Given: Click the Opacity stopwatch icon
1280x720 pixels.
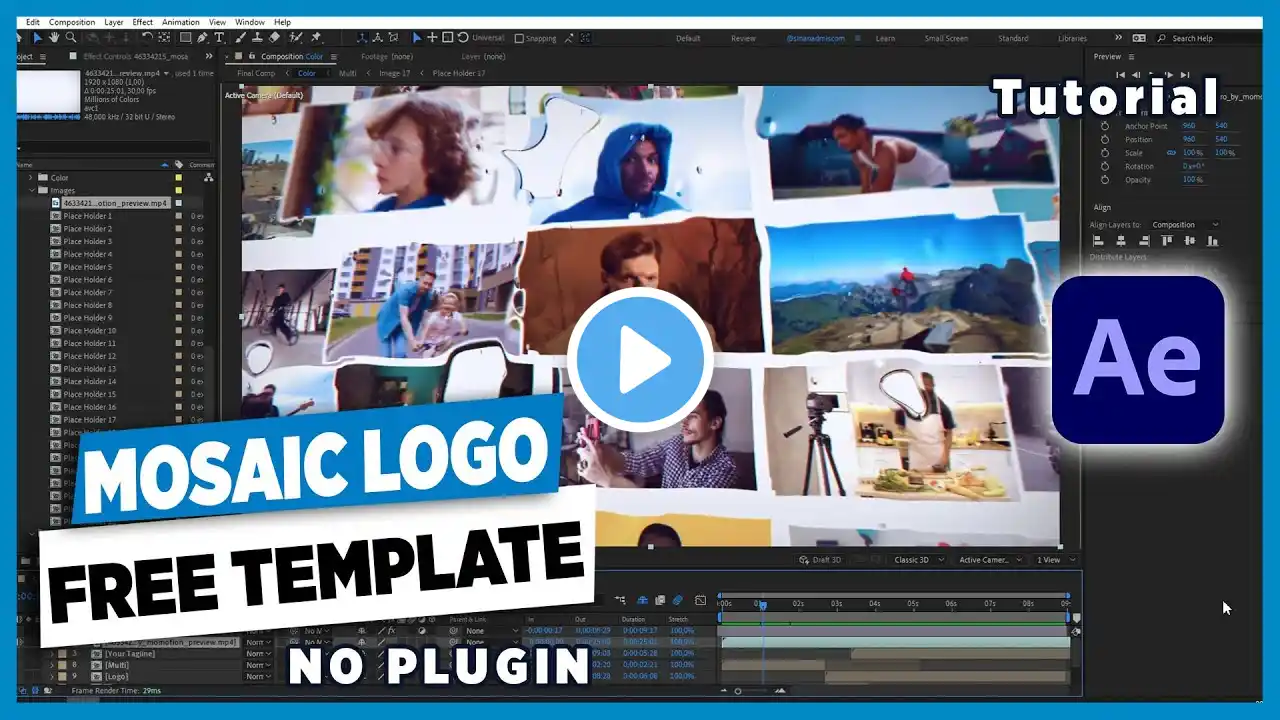Looking at the screenshot, I should (x=1105, y=180).
